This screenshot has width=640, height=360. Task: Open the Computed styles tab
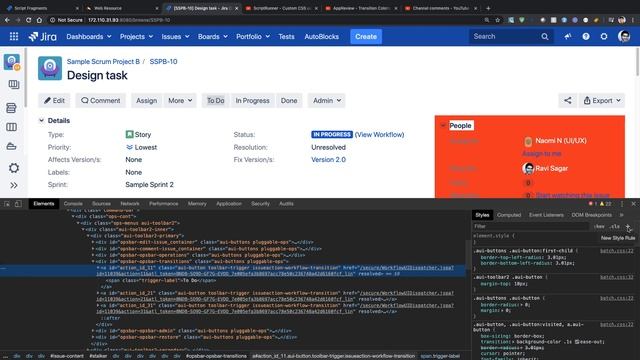[509, 215]
